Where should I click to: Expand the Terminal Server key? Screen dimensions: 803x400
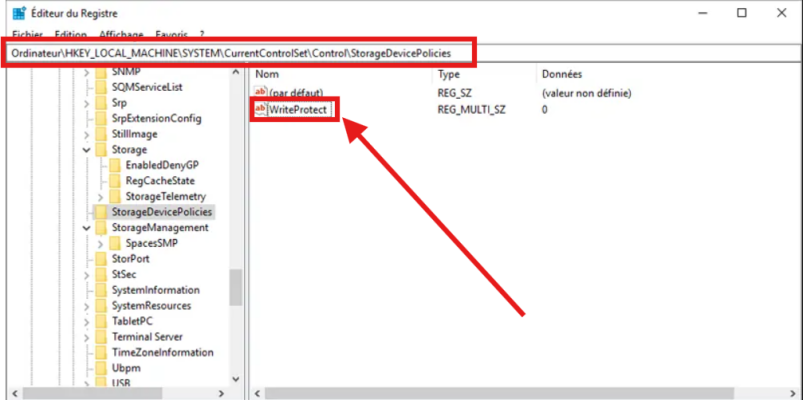[x=87, y=337]
